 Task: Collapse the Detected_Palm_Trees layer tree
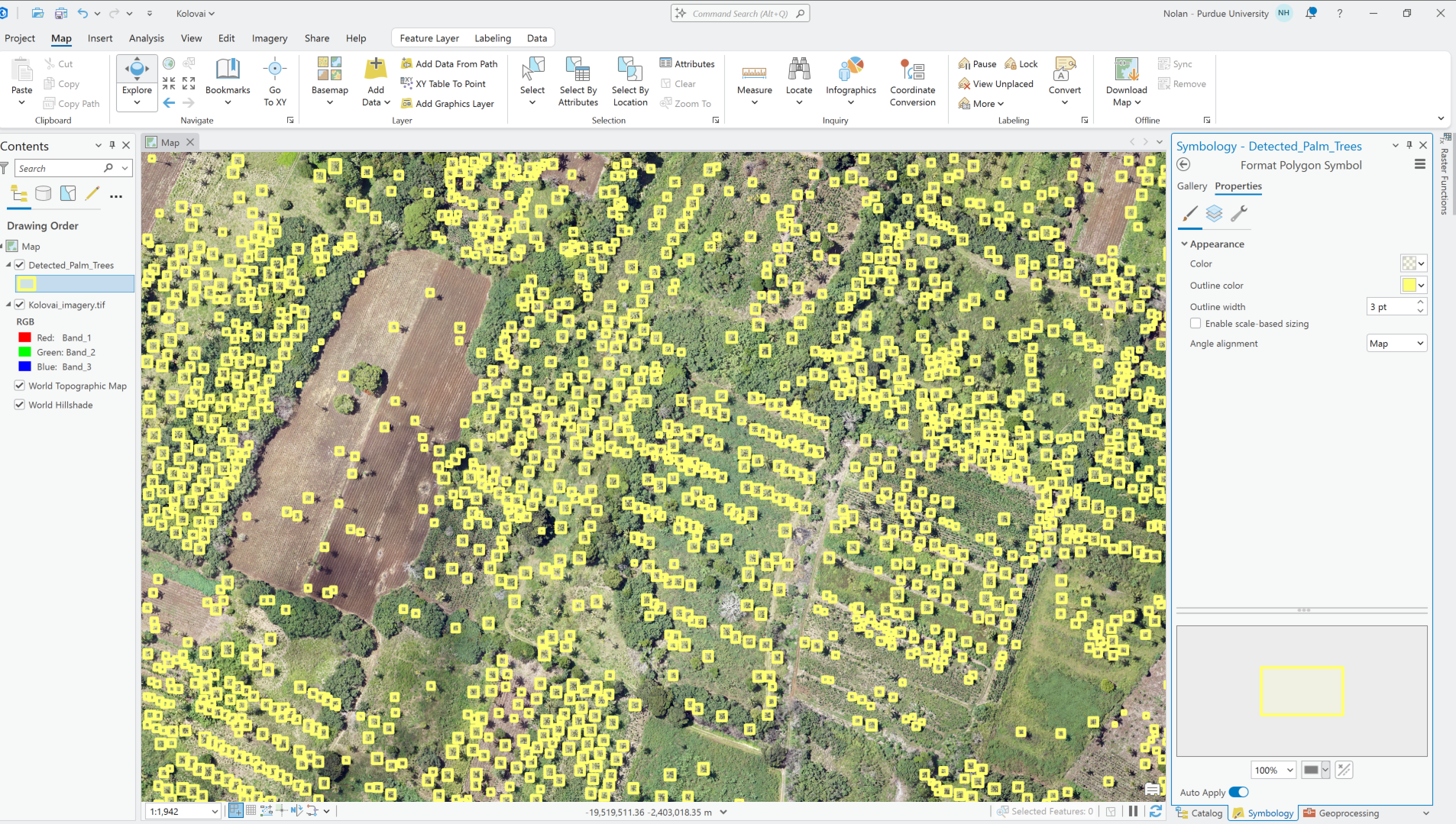(x=8, y=265)
